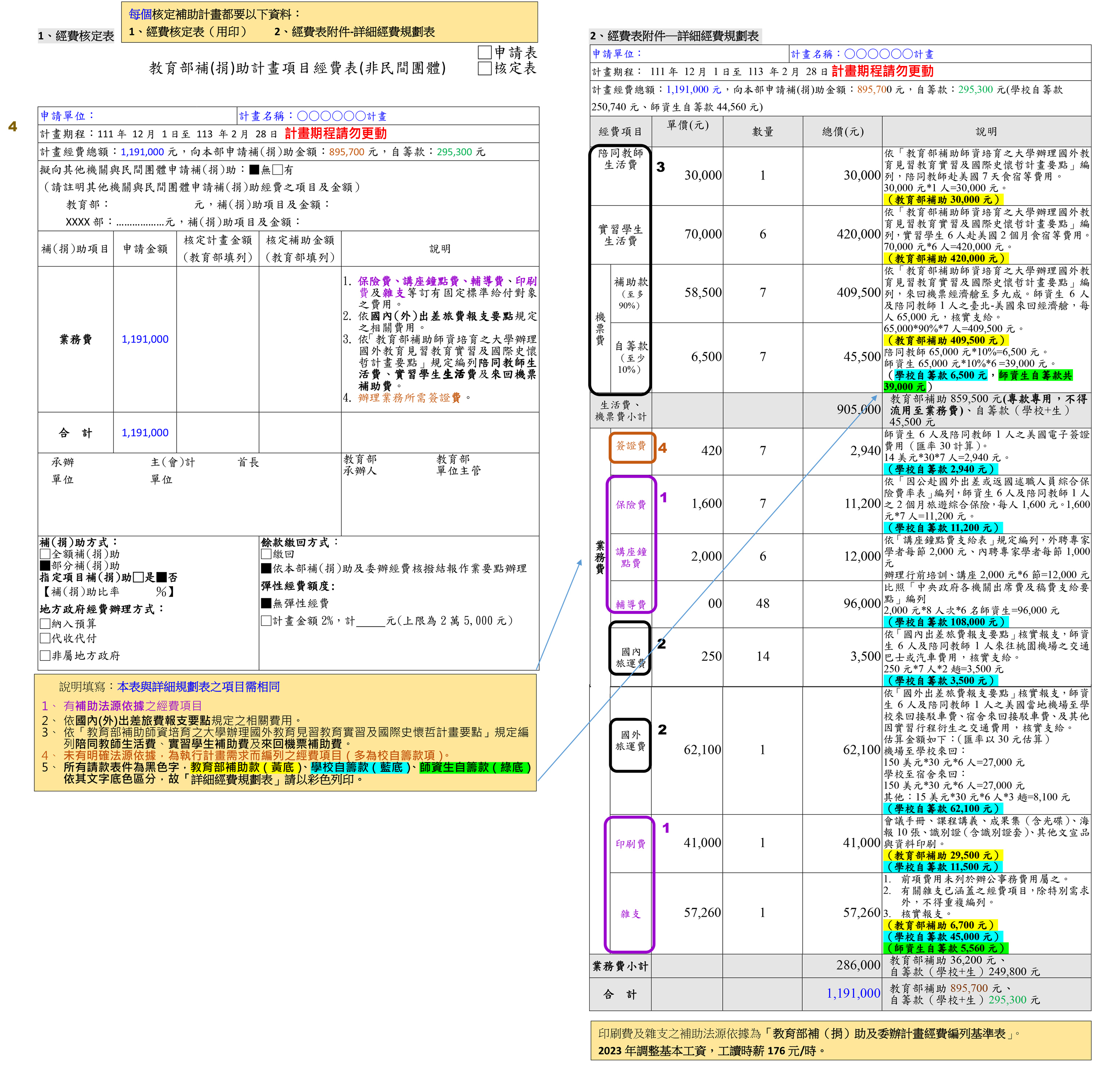Toggle the 依本部補(捐)助及委辦經費核撥結報作業要點辦理 checkbox
The width and height of the screenshot is (1120, 1080).
click(x=266, y=568)
